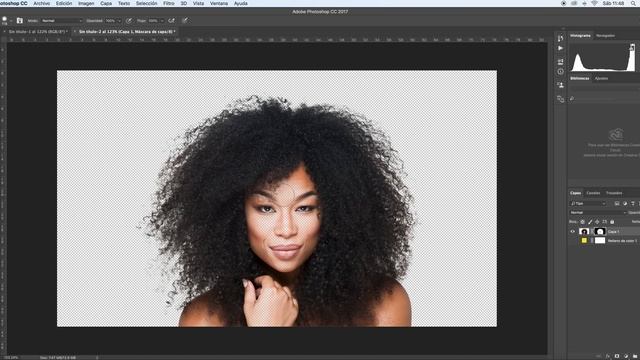
Task: Select the Relleno de color 1 mask thumbnail
Action: click(600, 240)
